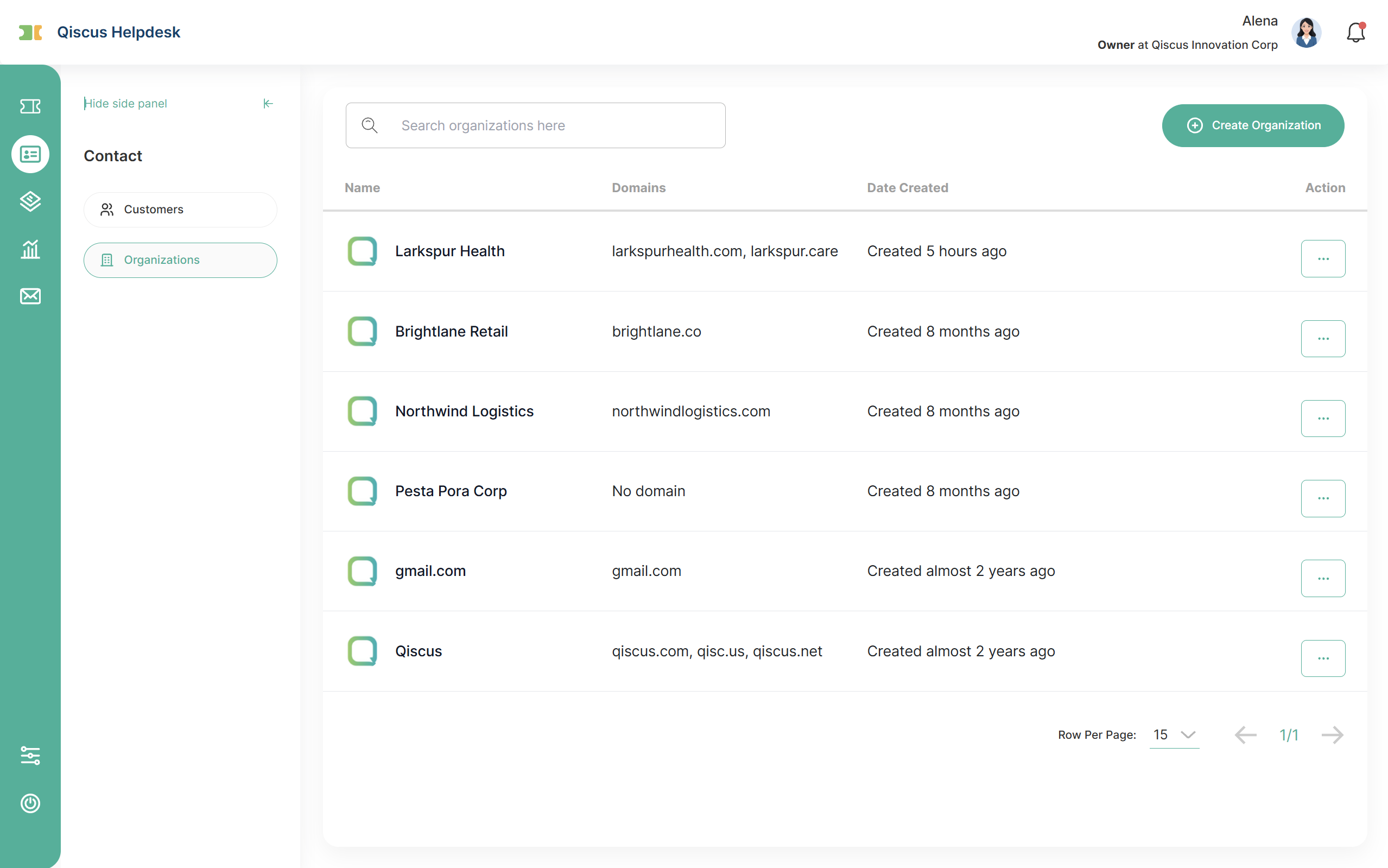Open Larkspur Health organization name
The image size is (1388, 868).
click(450, 251)
